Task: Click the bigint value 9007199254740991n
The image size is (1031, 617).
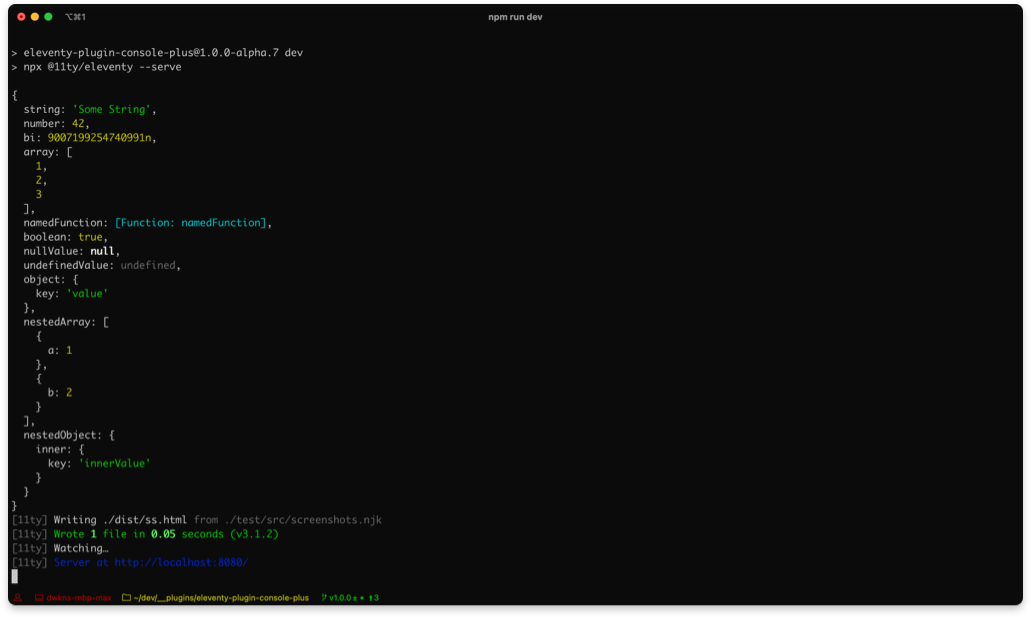Action: [99, 137]
